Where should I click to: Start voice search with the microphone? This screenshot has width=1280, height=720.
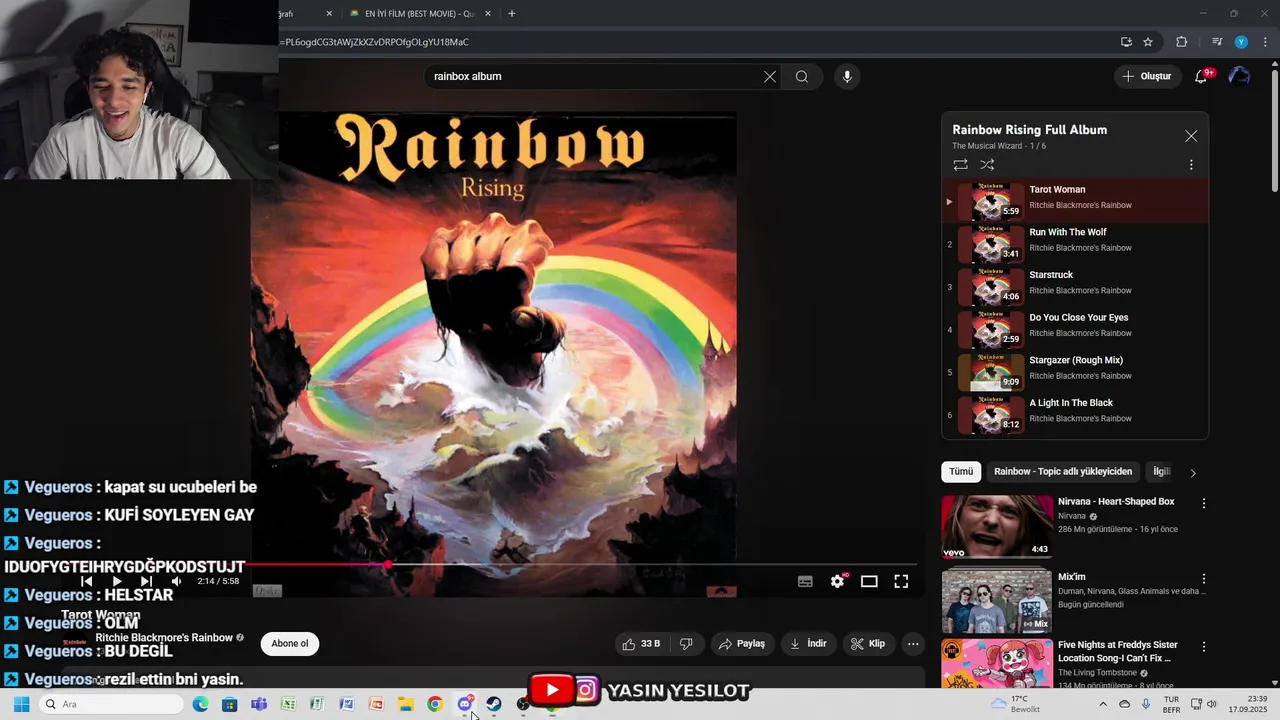847,77
